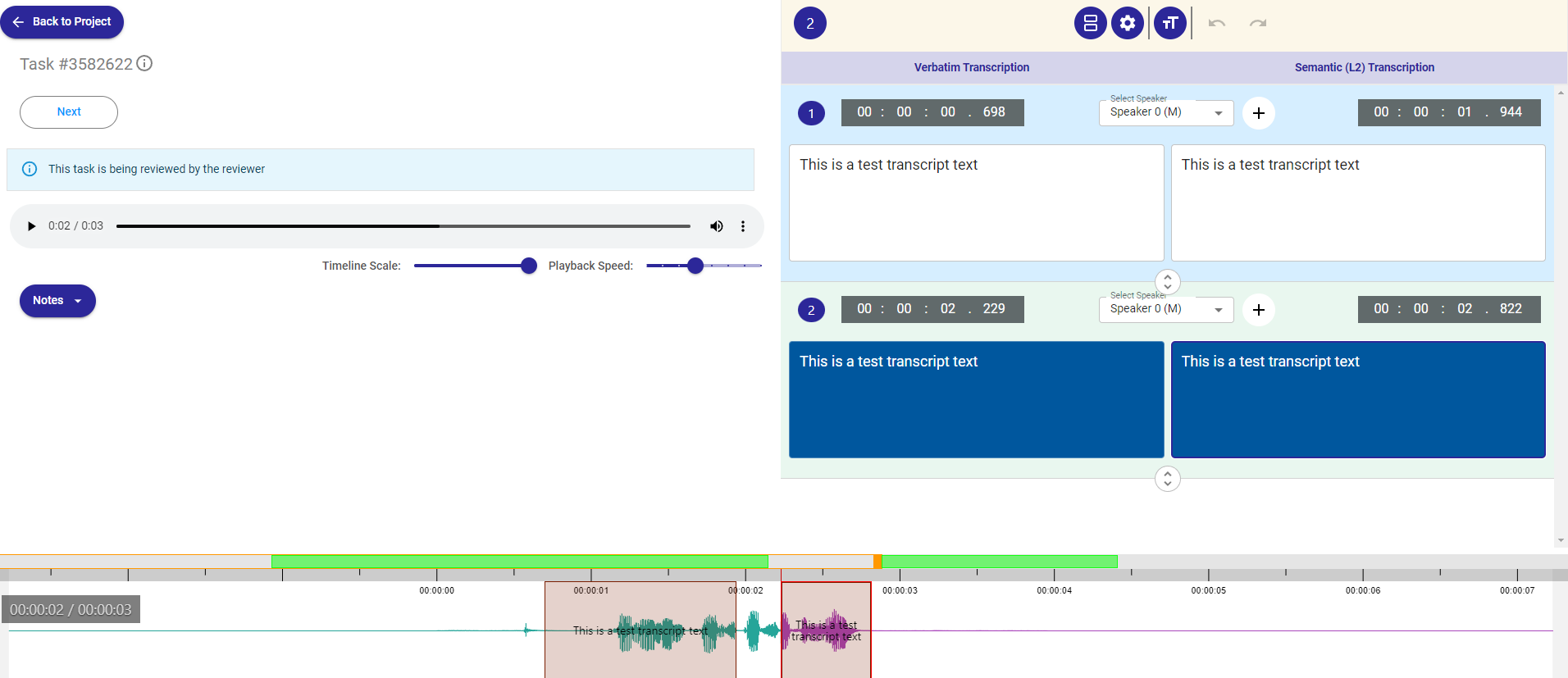Select the Semantic (L2) Transcription tab

click(1365, 67)
